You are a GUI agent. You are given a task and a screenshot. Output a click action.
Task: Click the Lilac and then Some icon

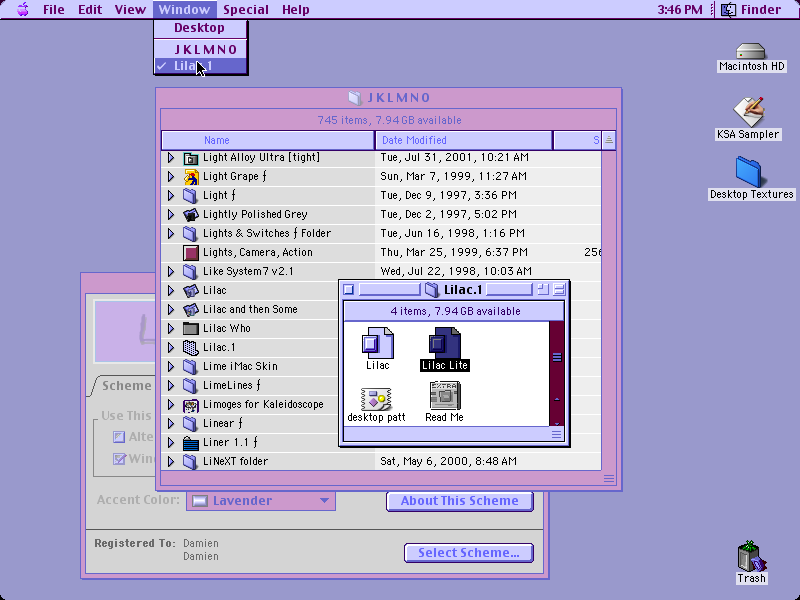(190, 310)
